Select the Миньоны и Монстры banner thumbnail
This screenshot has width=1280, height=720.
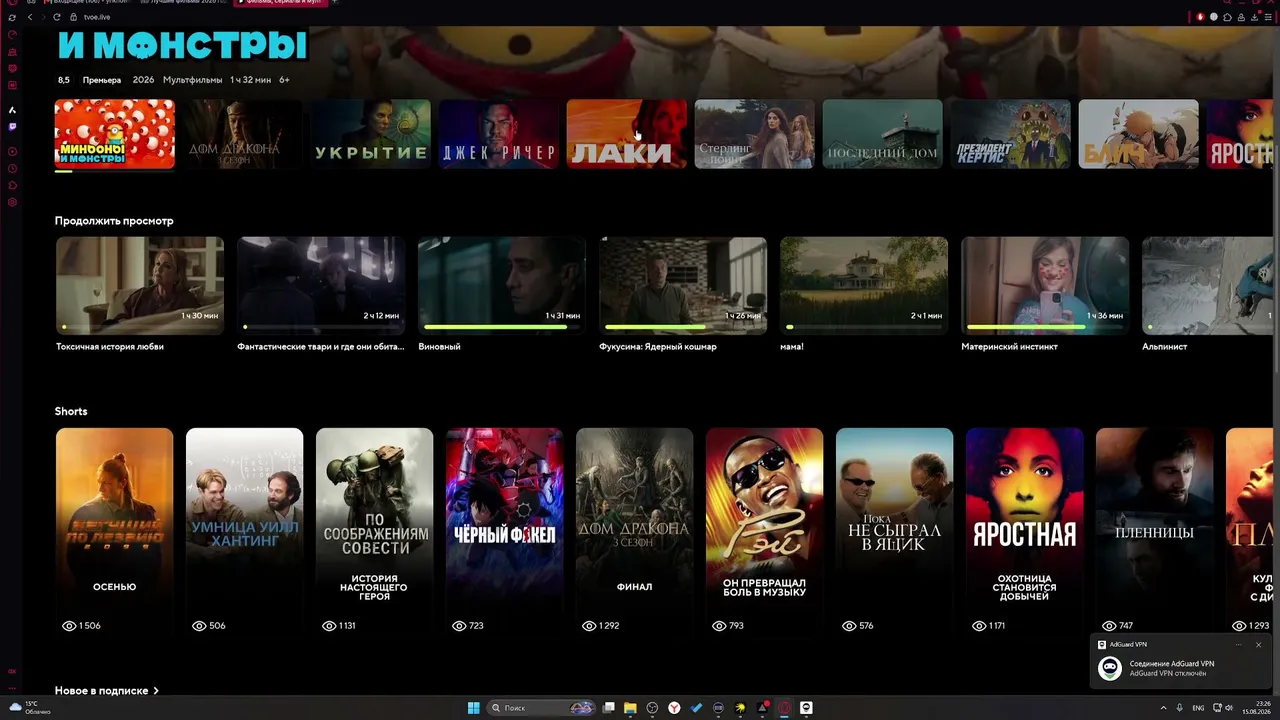(114, 133)
